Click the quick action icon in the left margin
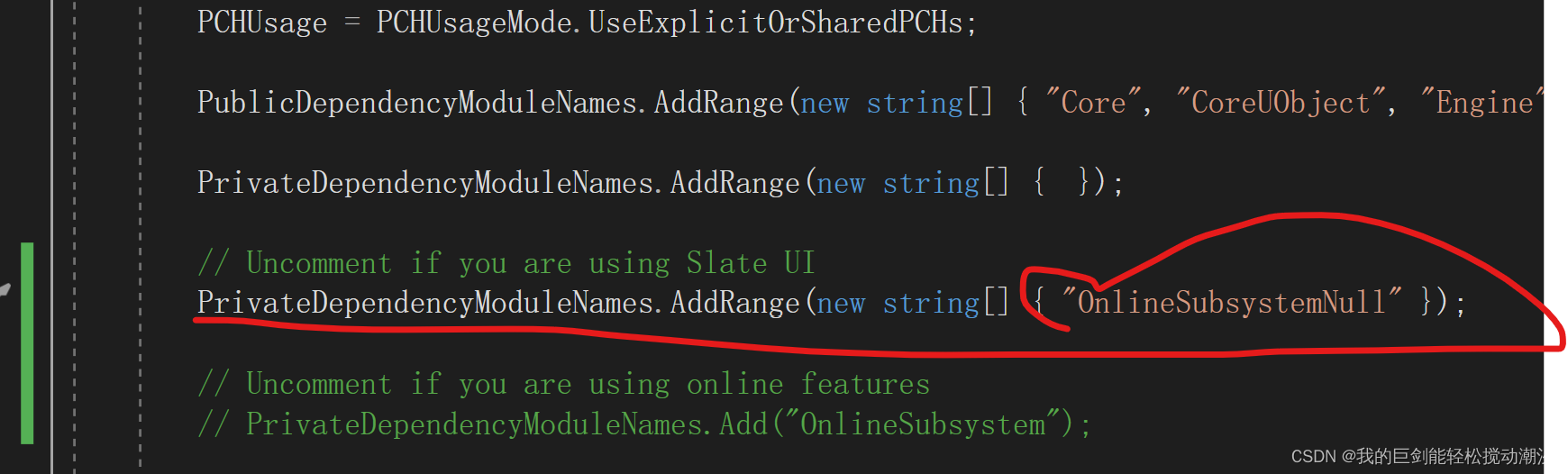Image resolution: width=1568 pixels, height=474 pixels. point(5,290)
